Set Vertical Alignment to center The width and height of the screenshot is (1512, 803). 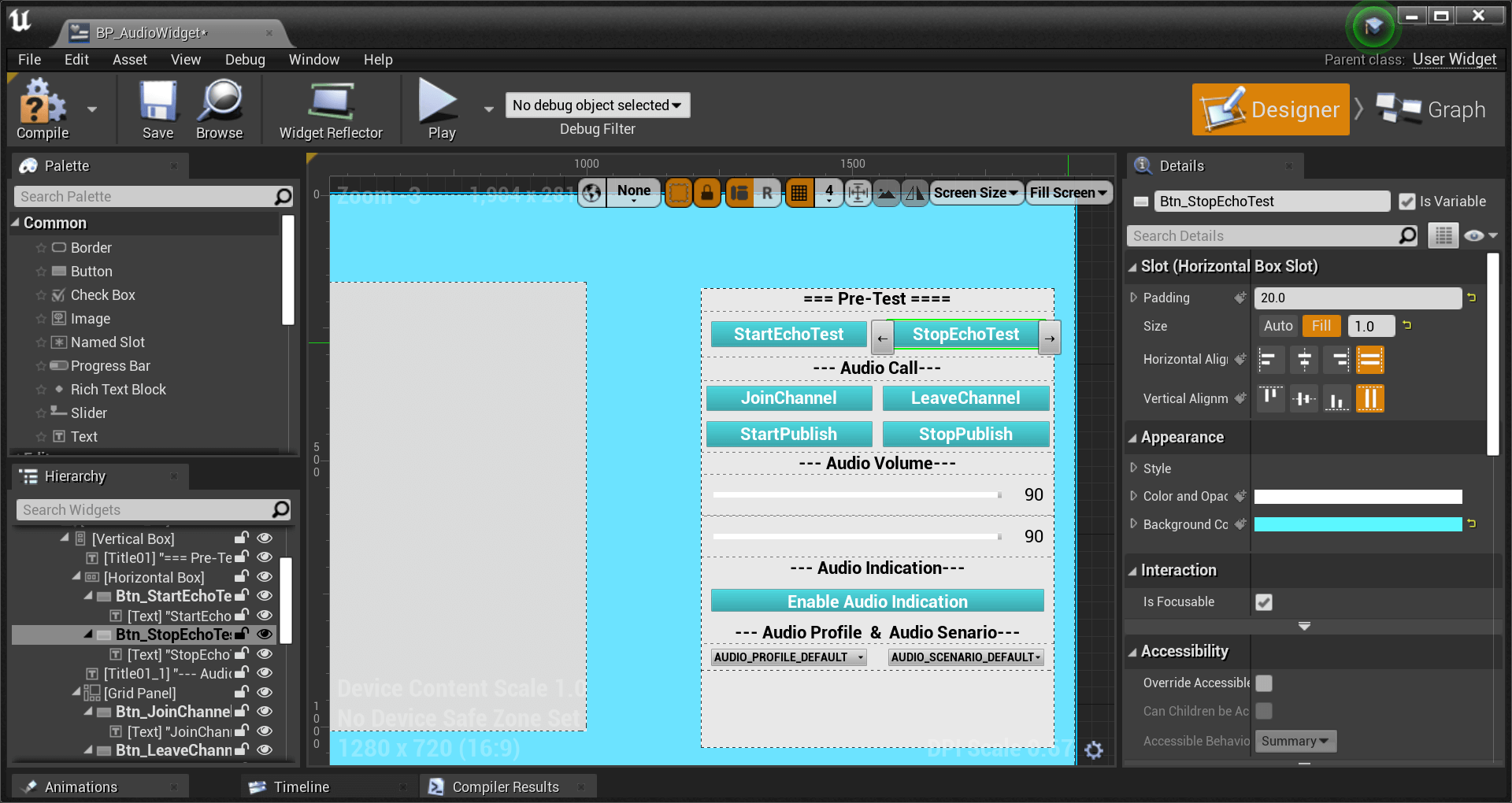click(x=1304, y=398)
